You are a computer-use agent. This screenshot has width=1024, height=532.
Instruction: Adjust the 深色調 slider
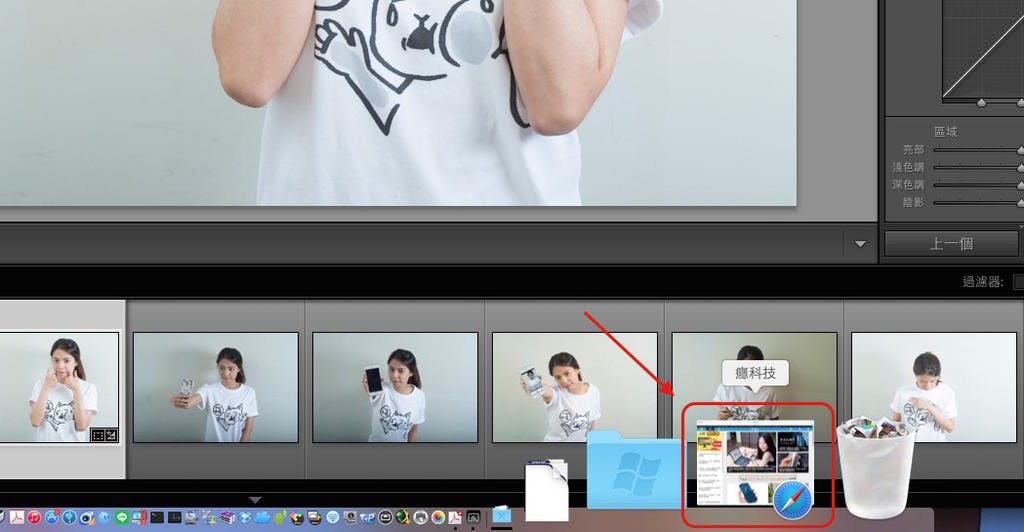click(978, 185)
